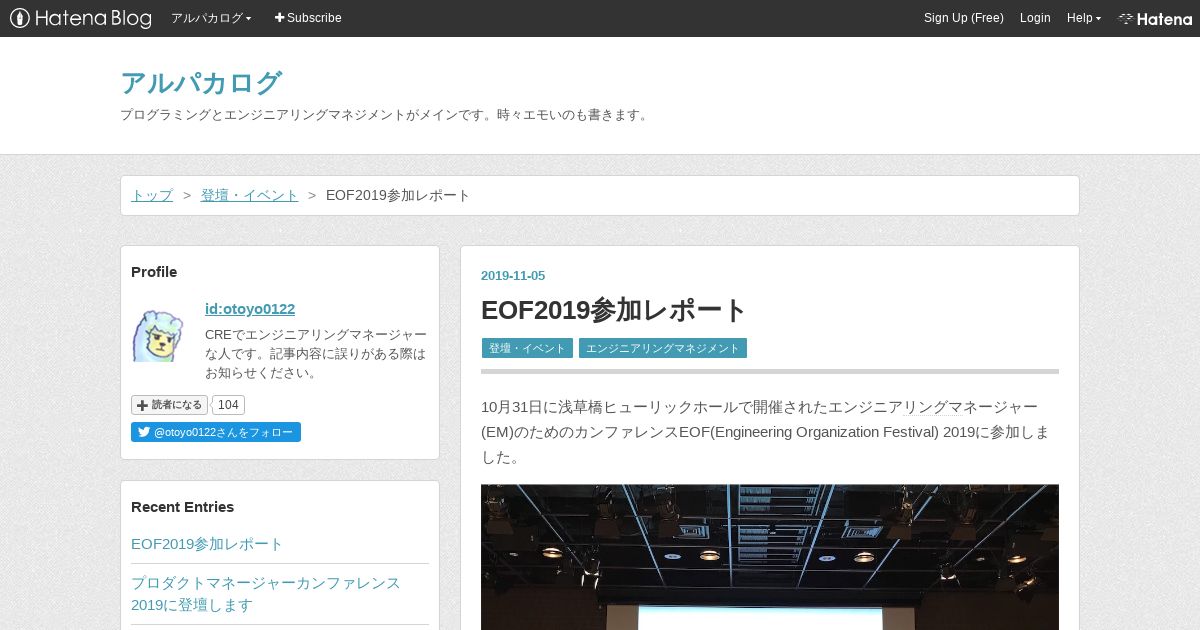Screen dimensions: 1200x630
Task: Click the Login link
Action: tap(1035, 18)
